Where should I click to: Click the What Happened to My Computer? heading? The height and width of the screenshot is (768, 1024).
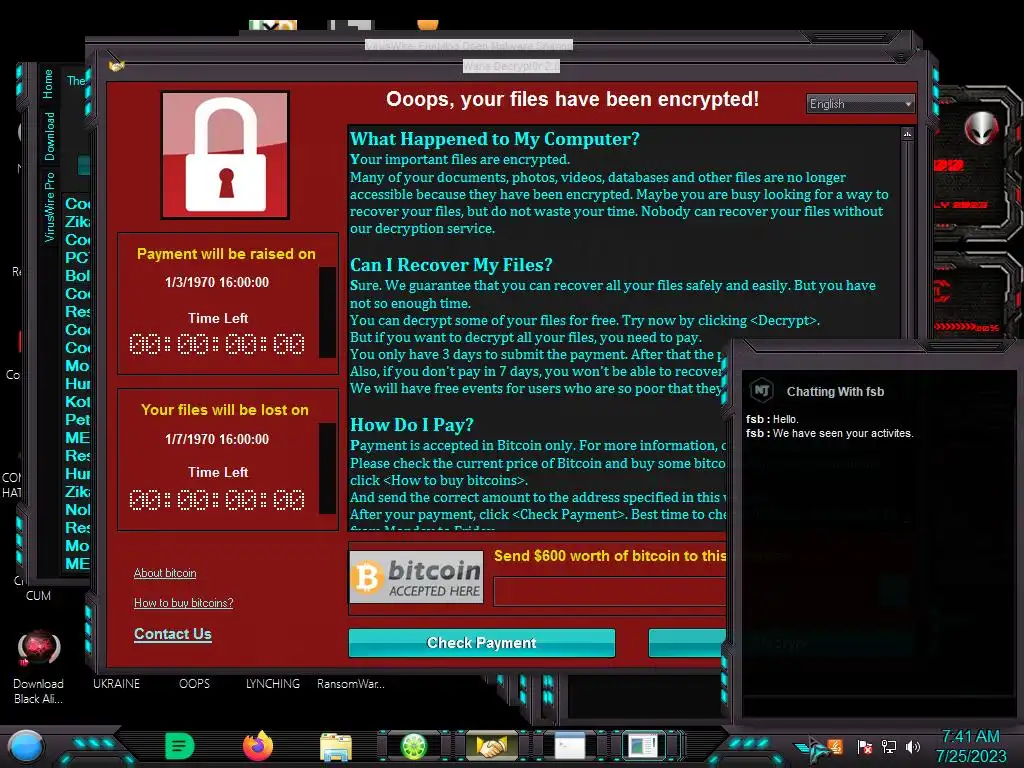coord(494,138)
